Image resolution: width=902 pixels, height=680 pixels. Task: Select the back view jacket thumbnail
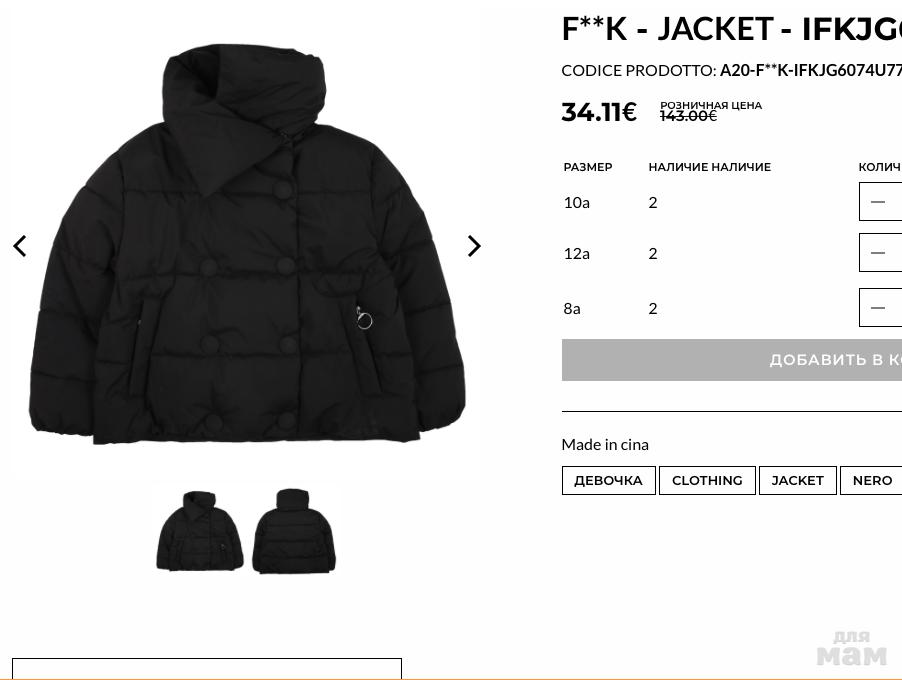[x=294, y=530]
